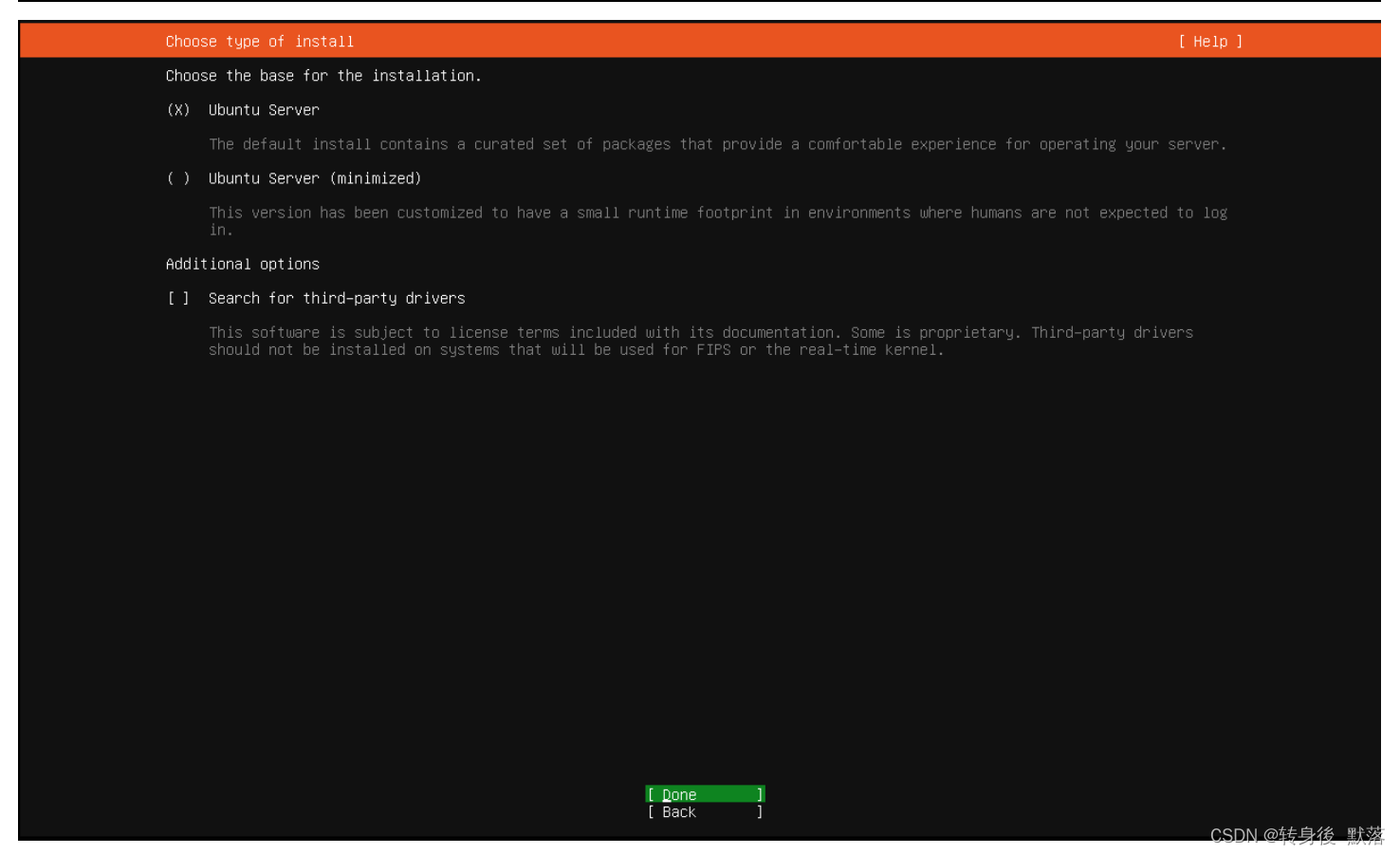Image resolution: width=1400 pixels, height=854 pixels.
Task: Select the Ubuntu Server label text
Action: point(264,110)
